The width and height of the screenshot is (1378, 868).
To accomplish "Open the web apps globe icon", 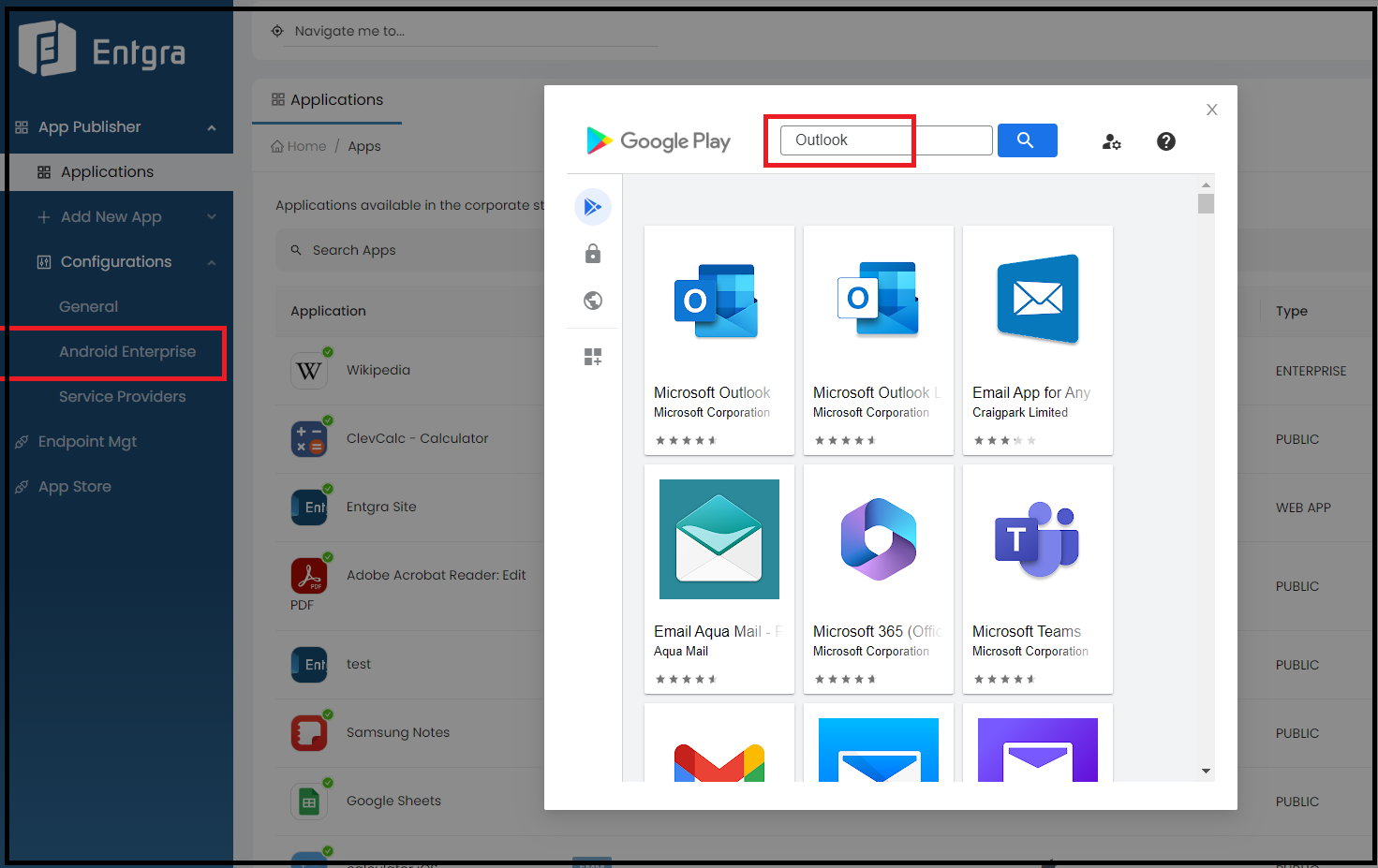I will tap(592, 301).
